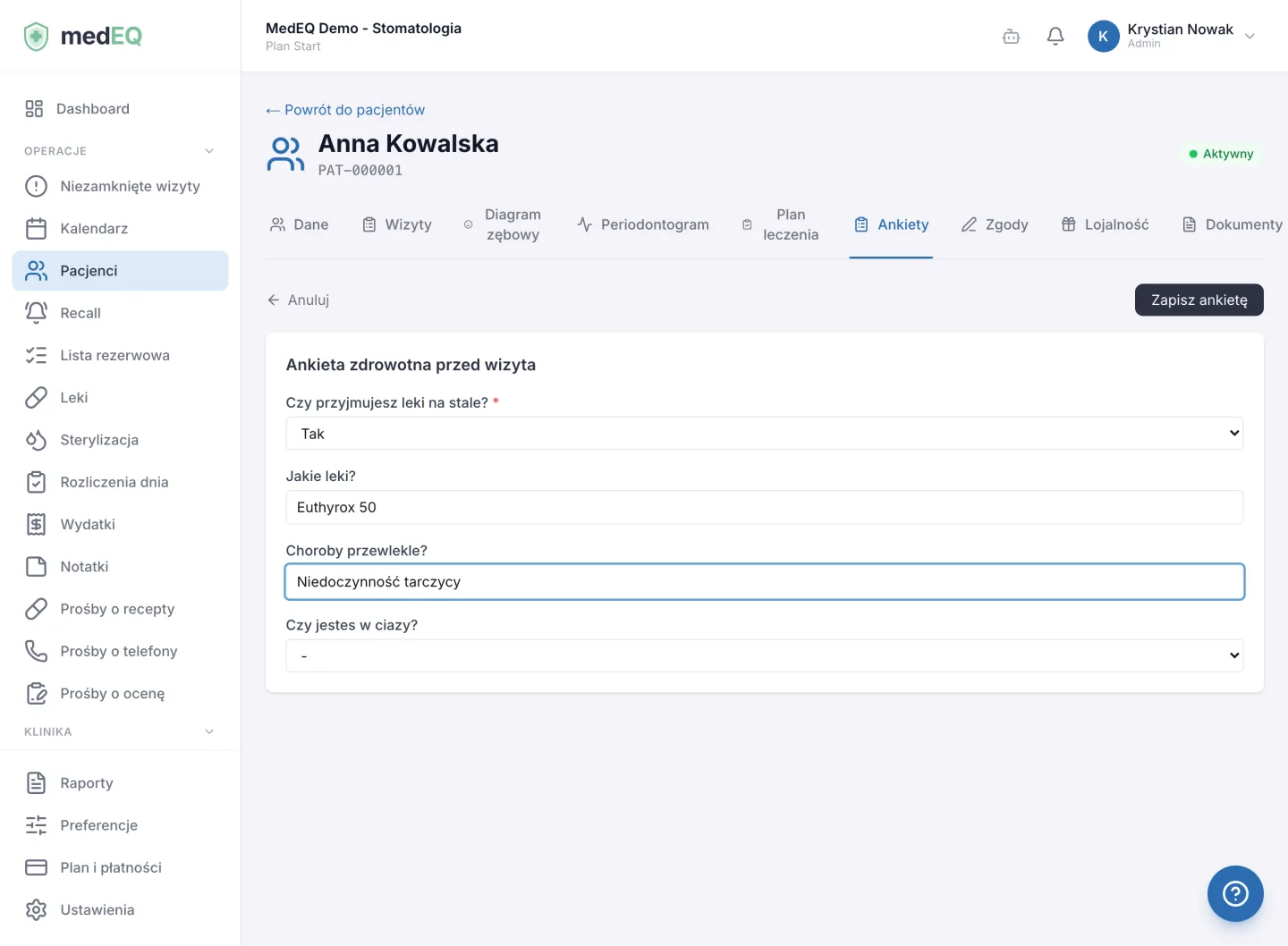The width and height of the screenshot is (1288, 946).
Task: Click Niezamknięte wizyty alert icon
Action: coord(36,186)
